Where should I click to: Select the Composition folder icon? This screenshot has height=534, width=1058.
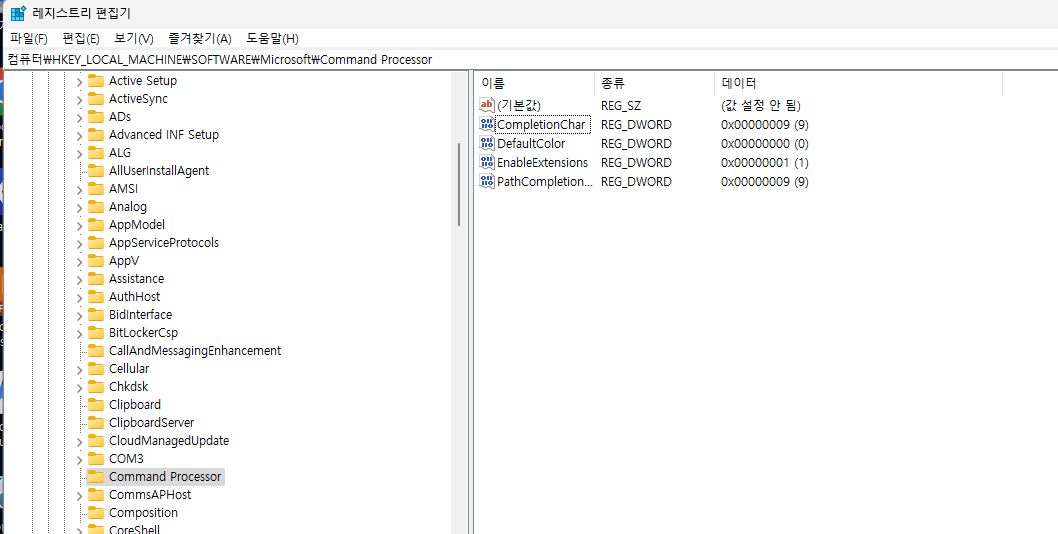coord(96,512)
